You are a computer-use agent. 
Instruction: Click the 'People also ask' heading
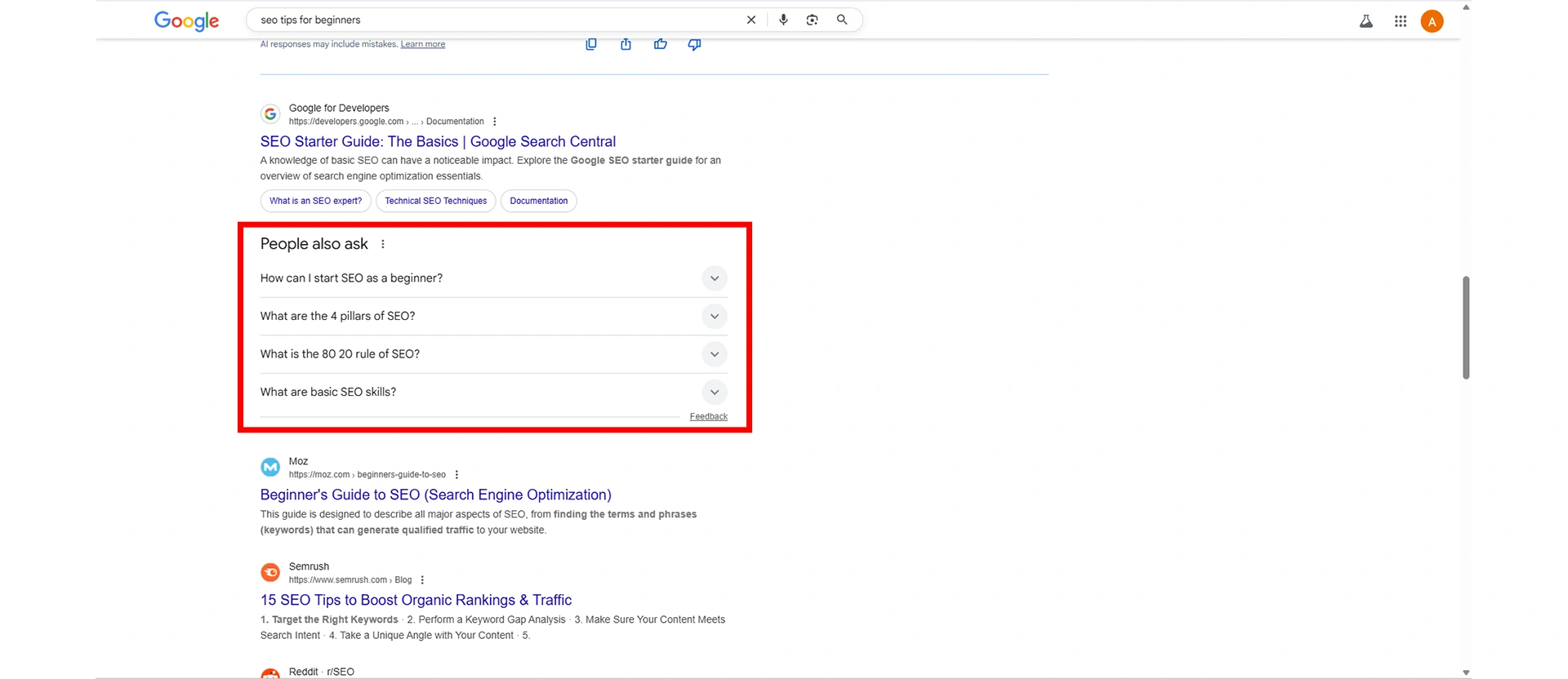pos(314,244)
